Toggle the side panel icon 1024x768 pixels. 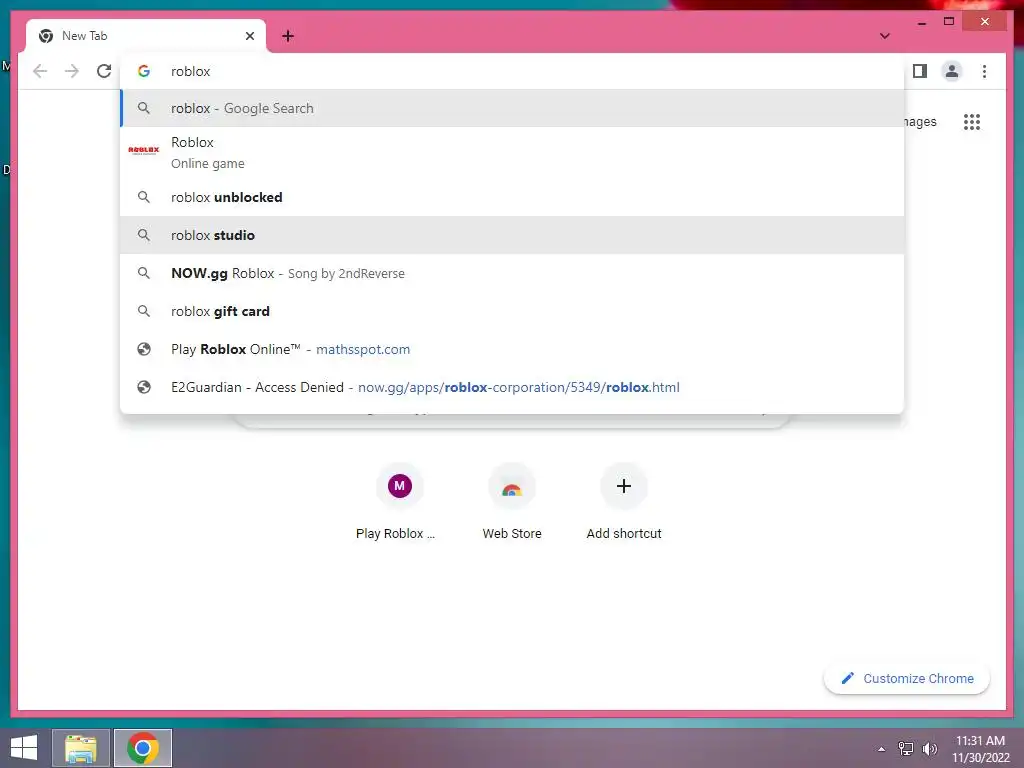pos(920,71)
